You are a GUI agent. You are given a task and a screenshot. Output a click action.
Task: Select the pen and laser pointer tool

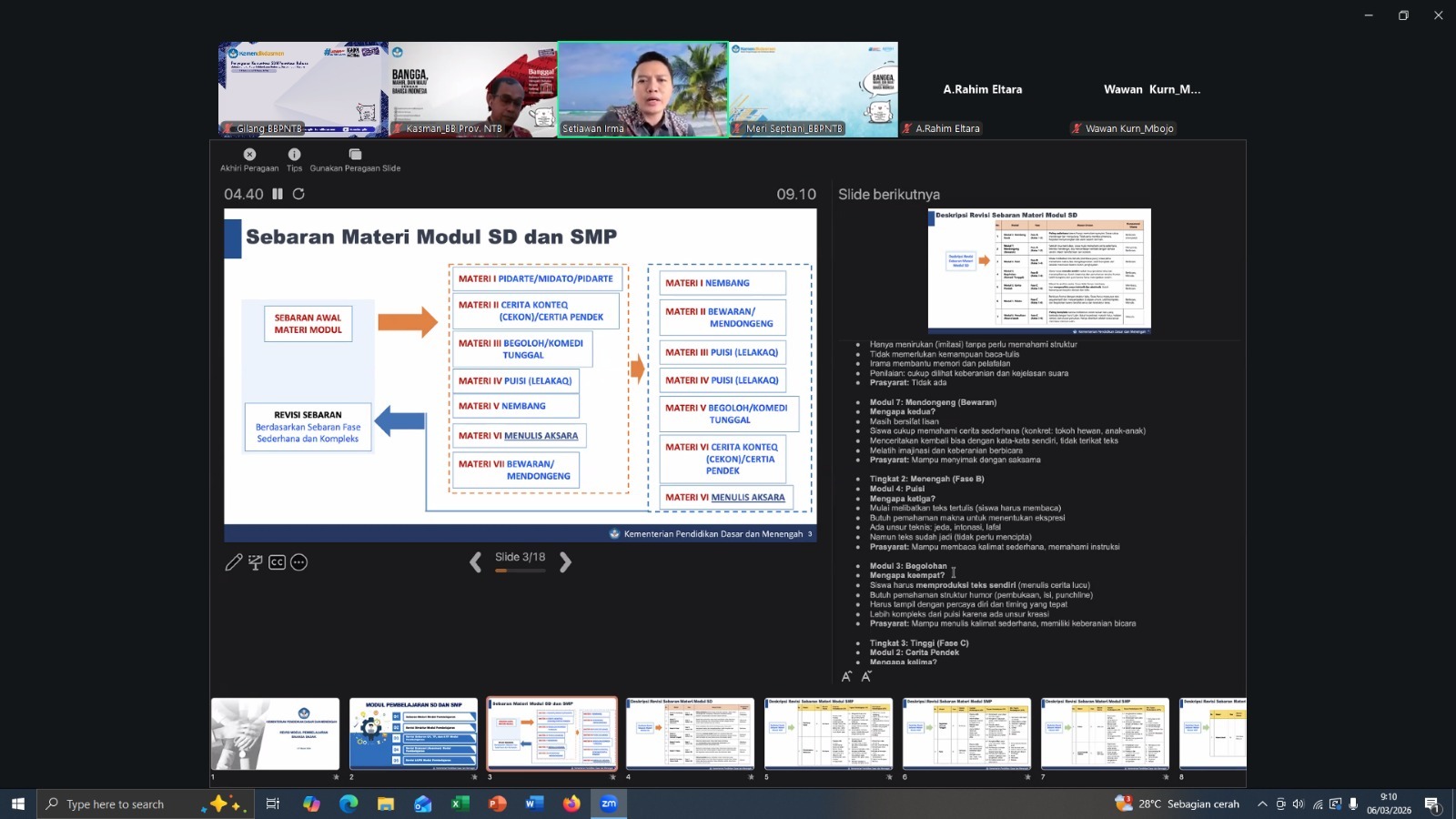234,562
